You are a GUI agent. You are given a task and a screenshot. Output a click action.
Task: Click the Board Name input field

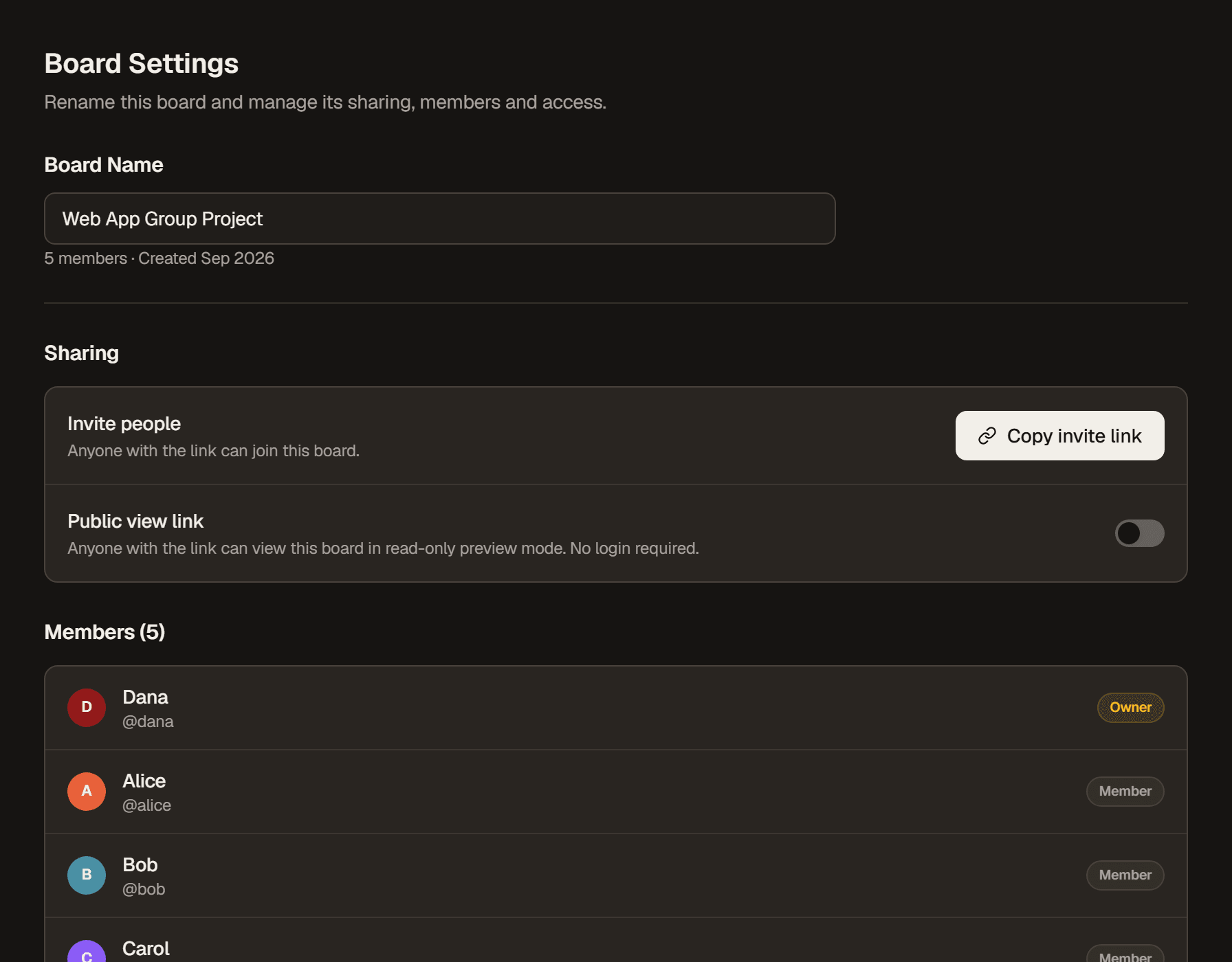440,219
